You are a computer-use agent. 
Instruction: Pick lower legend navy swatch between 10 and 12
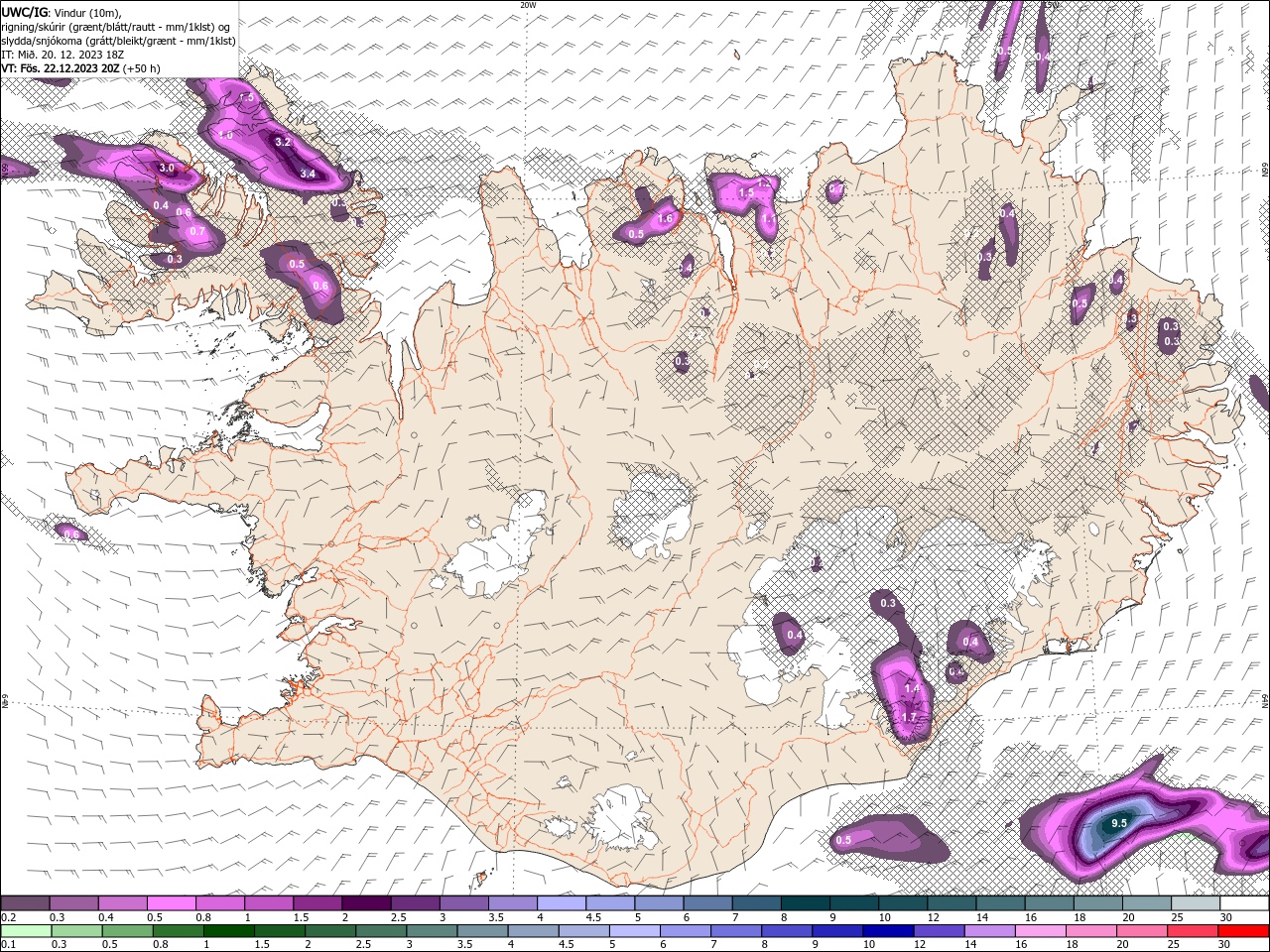888,930
